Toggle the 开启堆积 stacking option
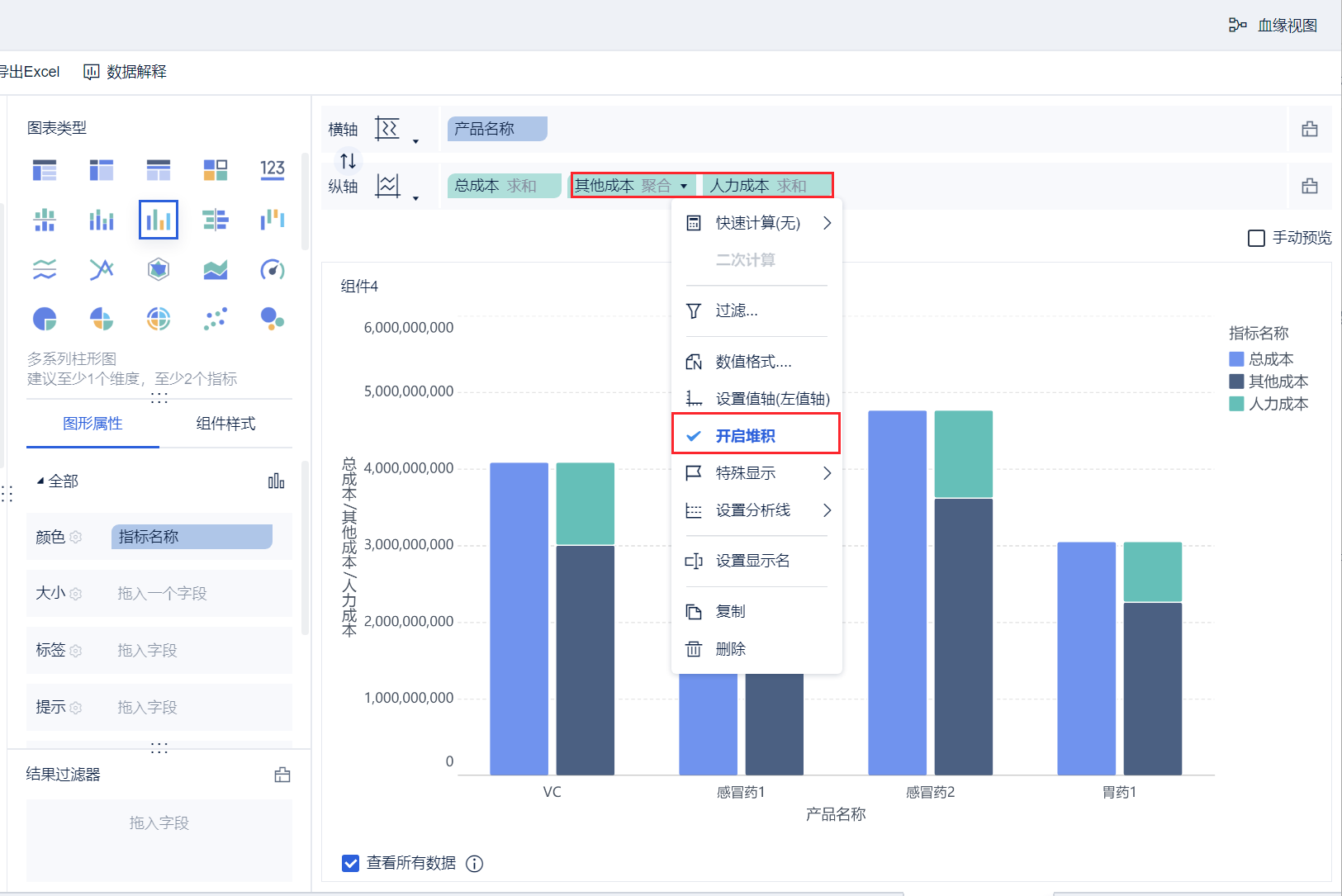Image resolution: width=1342 pixels, height=896 pixels. coord(756,435)
